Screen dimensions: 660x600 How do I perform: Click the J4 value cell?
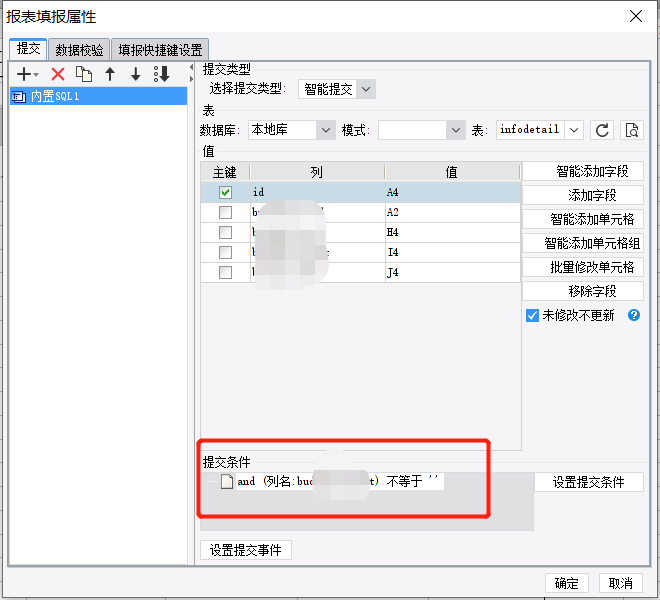click(x=453, y=272)
